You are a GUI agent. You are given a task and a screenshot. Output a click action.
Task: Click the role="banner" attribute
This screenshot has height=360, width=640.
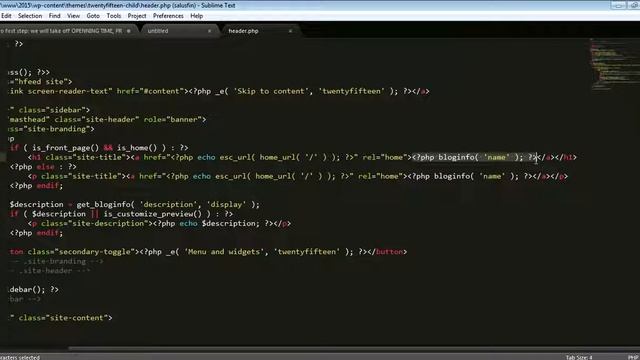tap(173, 120)
